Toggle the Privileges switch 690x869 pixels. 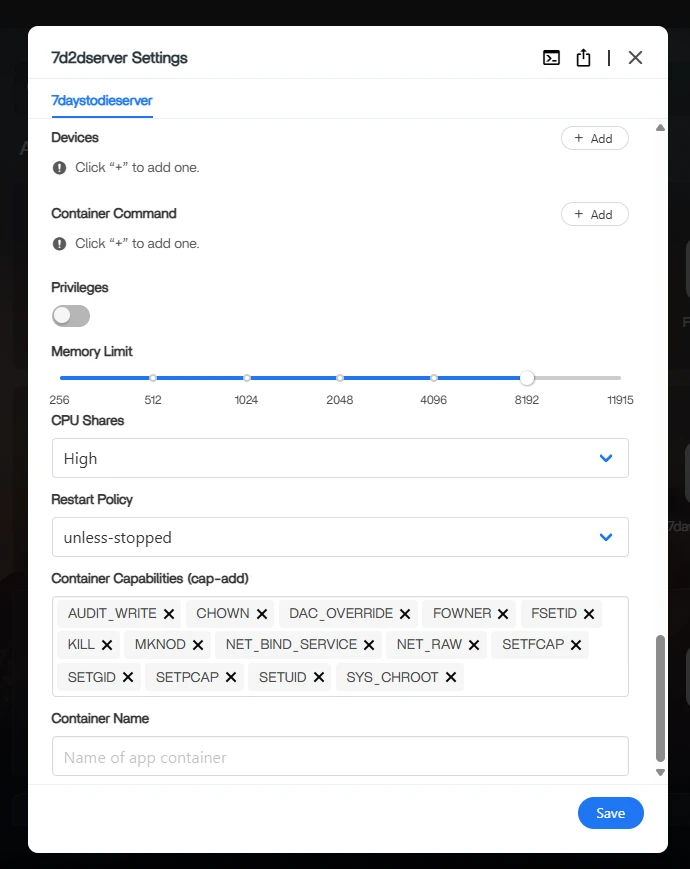pyautogui.click(x=71, y=316)
